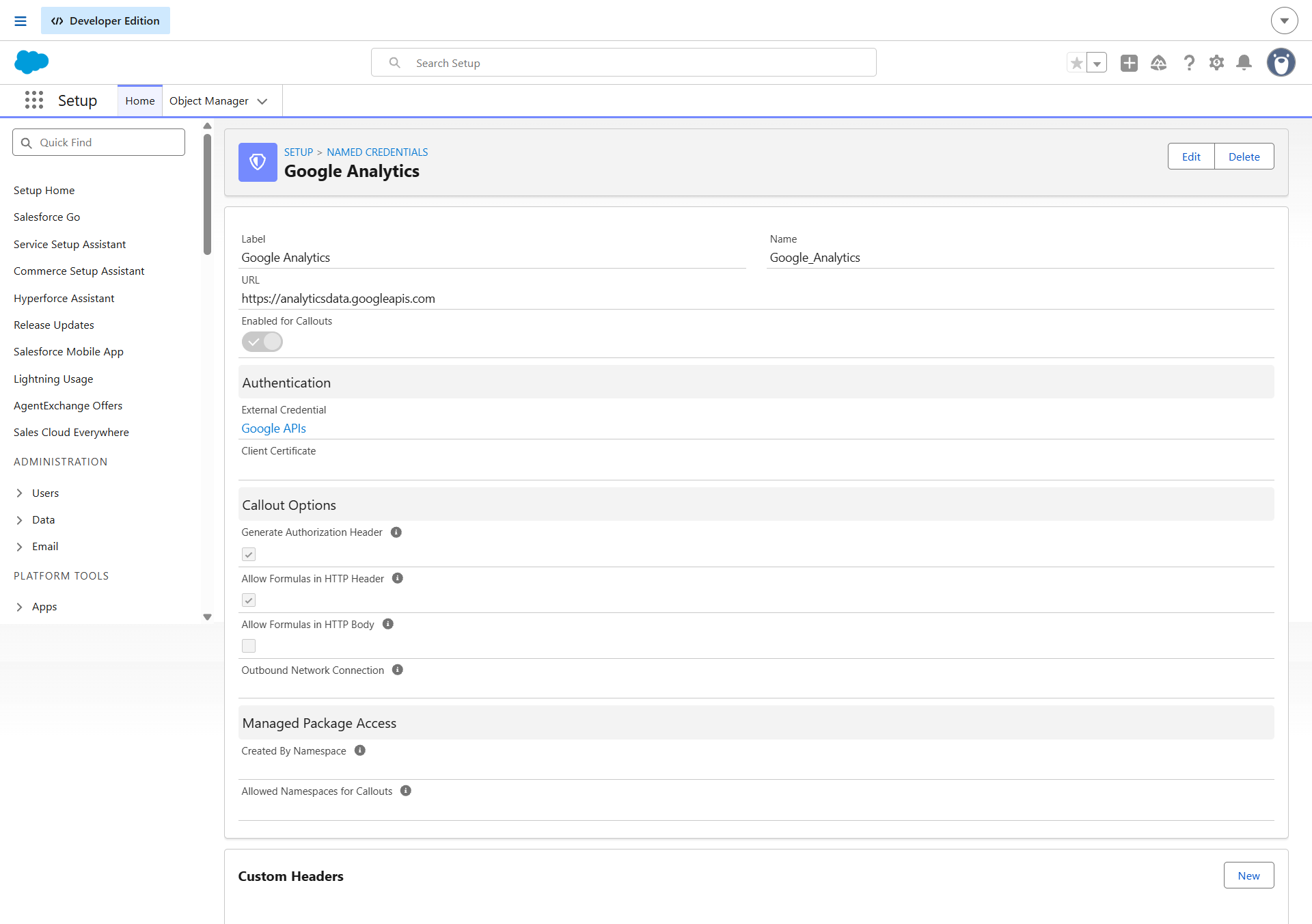The width and height of the screenshot is (1312, 924).
Task: Show info for Allow Formulas in HTTP Header
Action: (398, 578)
